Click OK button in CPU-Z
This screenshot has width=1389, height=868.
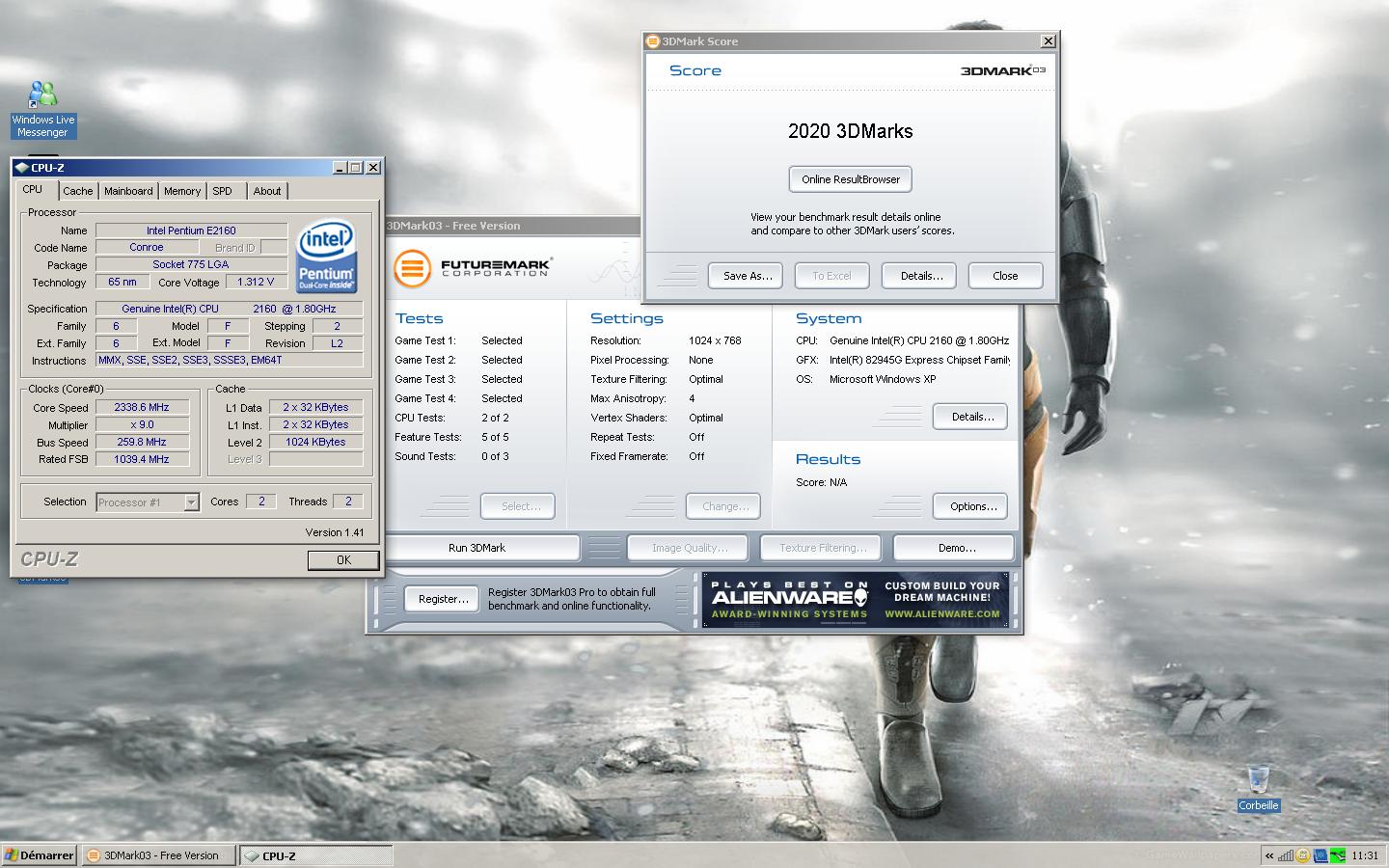pyautogui.click(x=343, y=560)
